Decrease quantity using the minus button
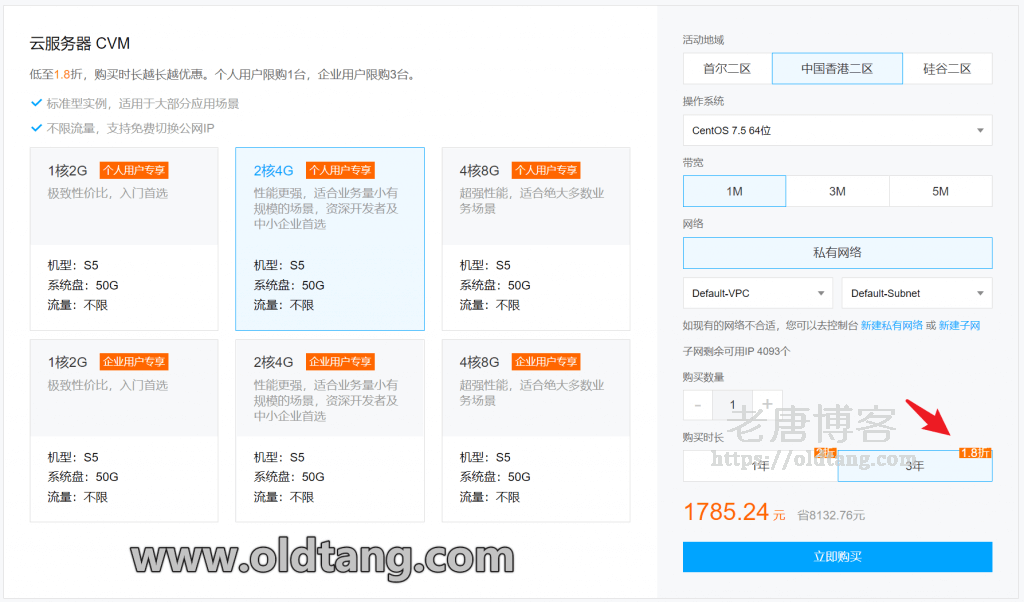The image size is (1024, 602). (697, 405)
